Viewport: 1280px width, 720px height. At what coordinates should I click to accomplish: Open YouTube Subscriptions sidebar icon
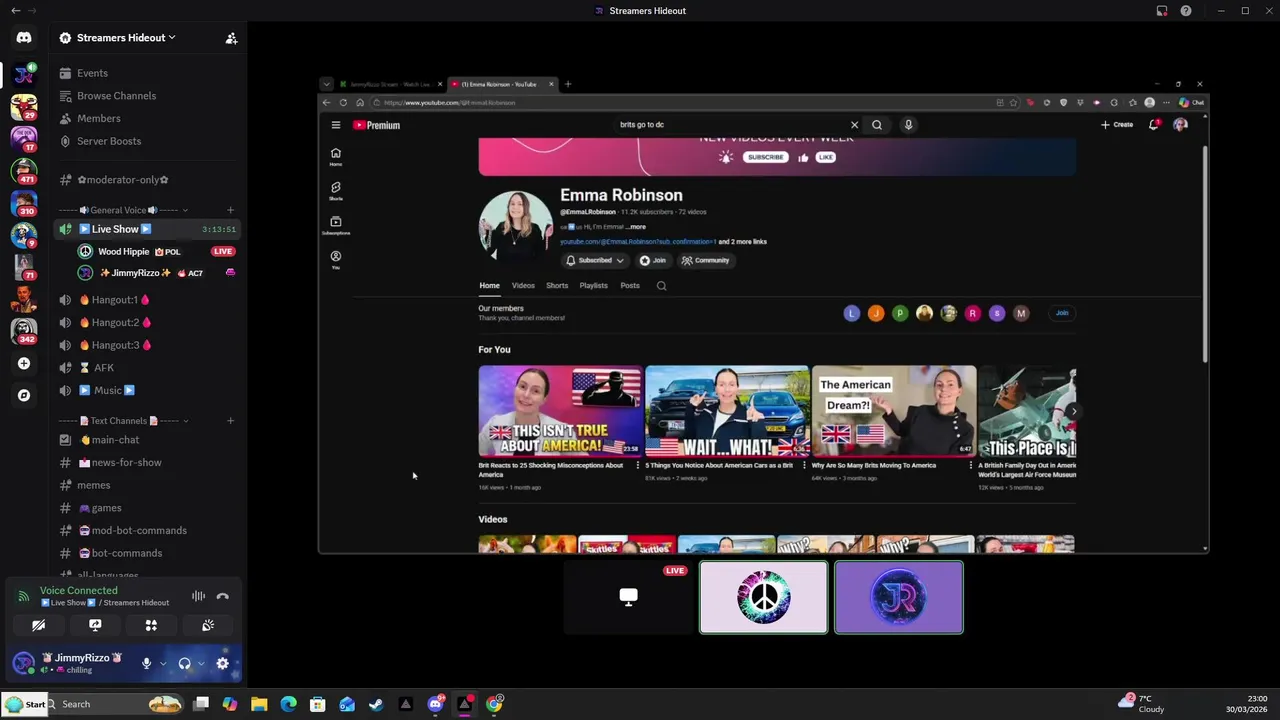(x=336, y=225)
